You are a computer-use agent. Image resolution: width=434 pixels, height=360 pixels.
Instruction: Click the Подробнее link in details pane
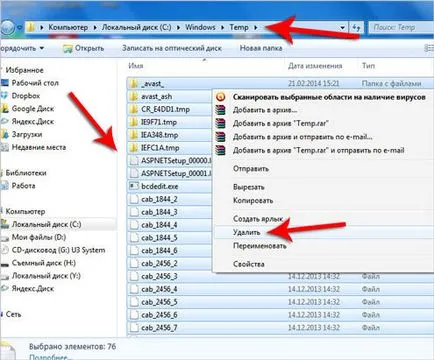[50, 357]
